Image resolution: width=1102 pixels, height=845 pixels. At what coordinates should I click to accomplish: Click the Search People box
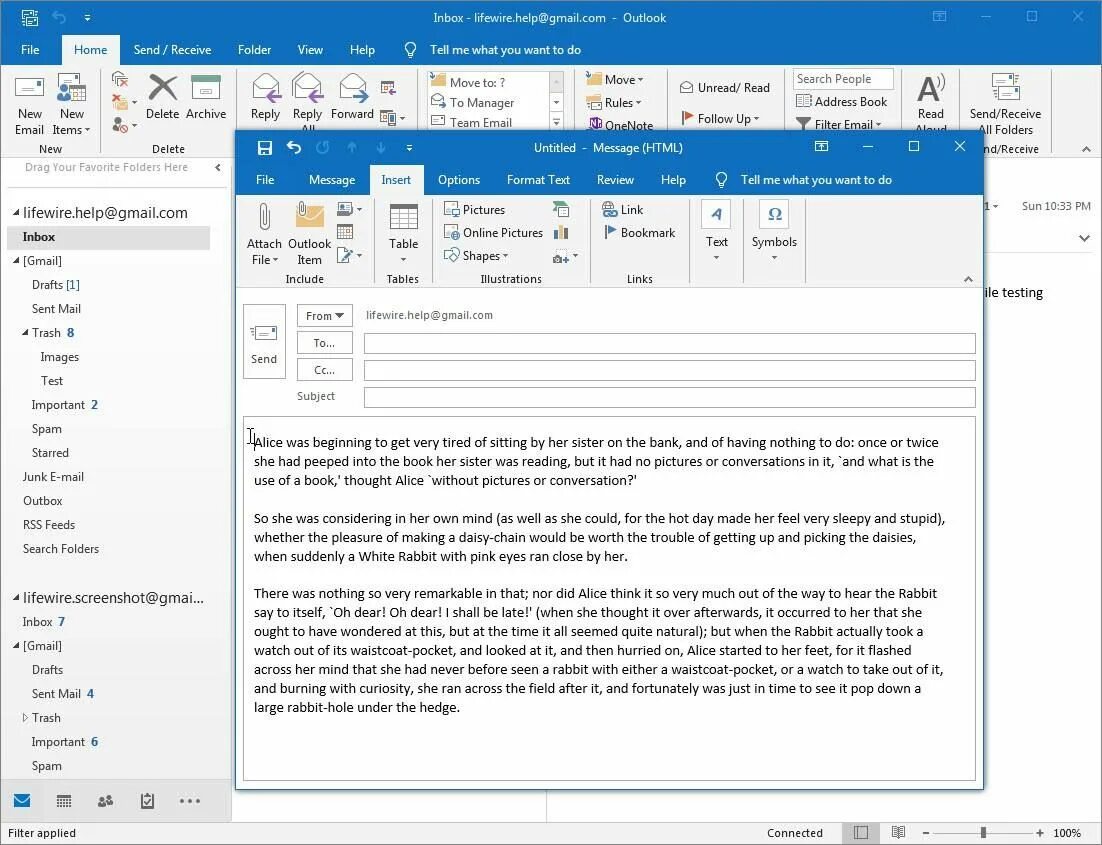pyautogui.click(x=843, y=79)
